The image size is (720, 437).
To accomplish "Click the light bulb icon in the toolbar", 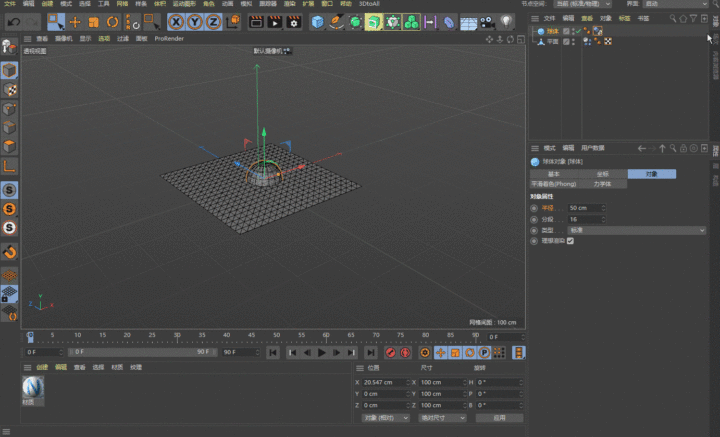I will click(506, 21).
